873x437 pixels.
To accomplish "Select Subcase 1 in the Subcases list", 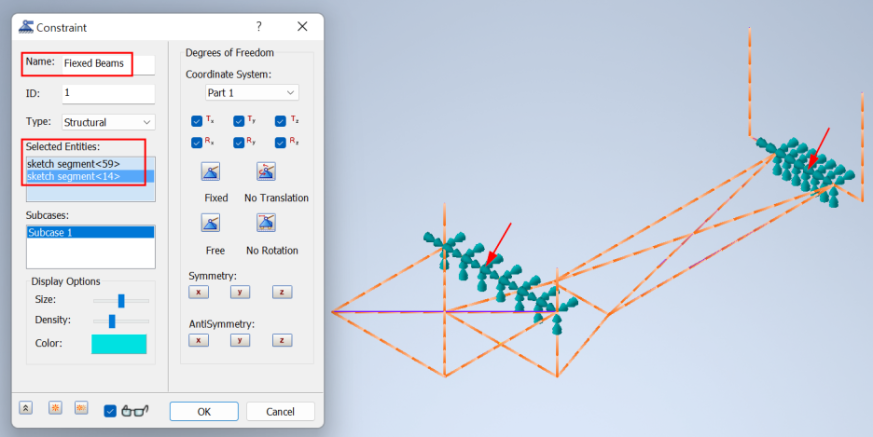I will point(90,232).
